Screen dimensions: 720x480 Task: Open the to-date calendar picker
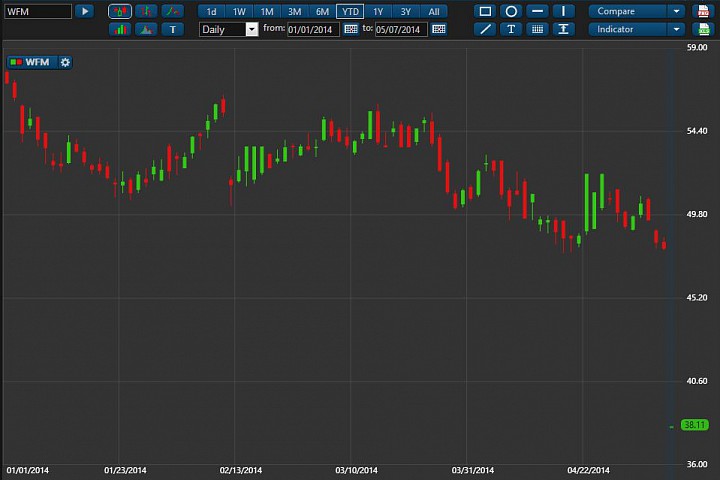439,29
